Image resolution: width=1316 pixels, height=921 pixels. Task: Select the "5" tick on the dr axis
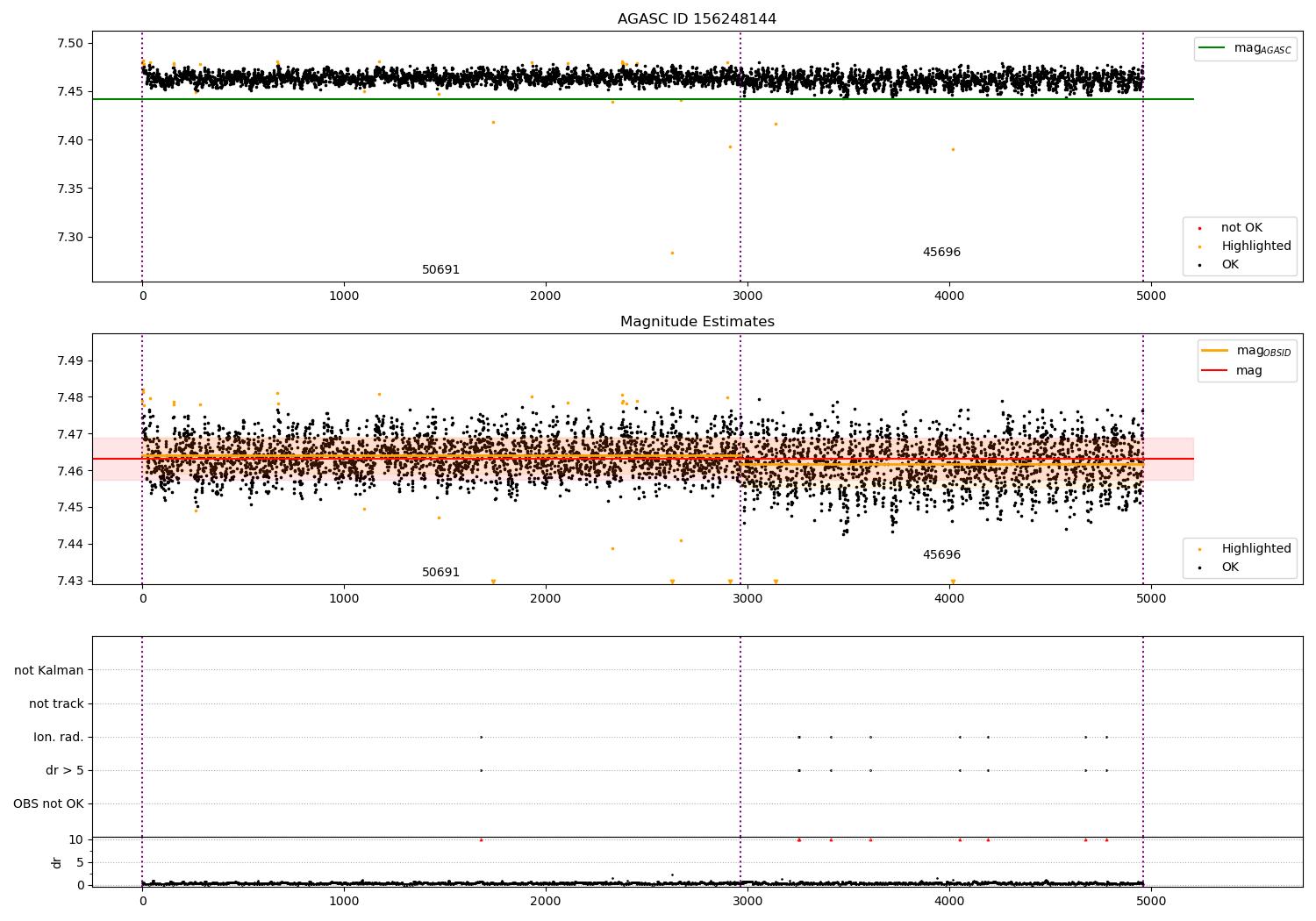click(x=80, y=863)
